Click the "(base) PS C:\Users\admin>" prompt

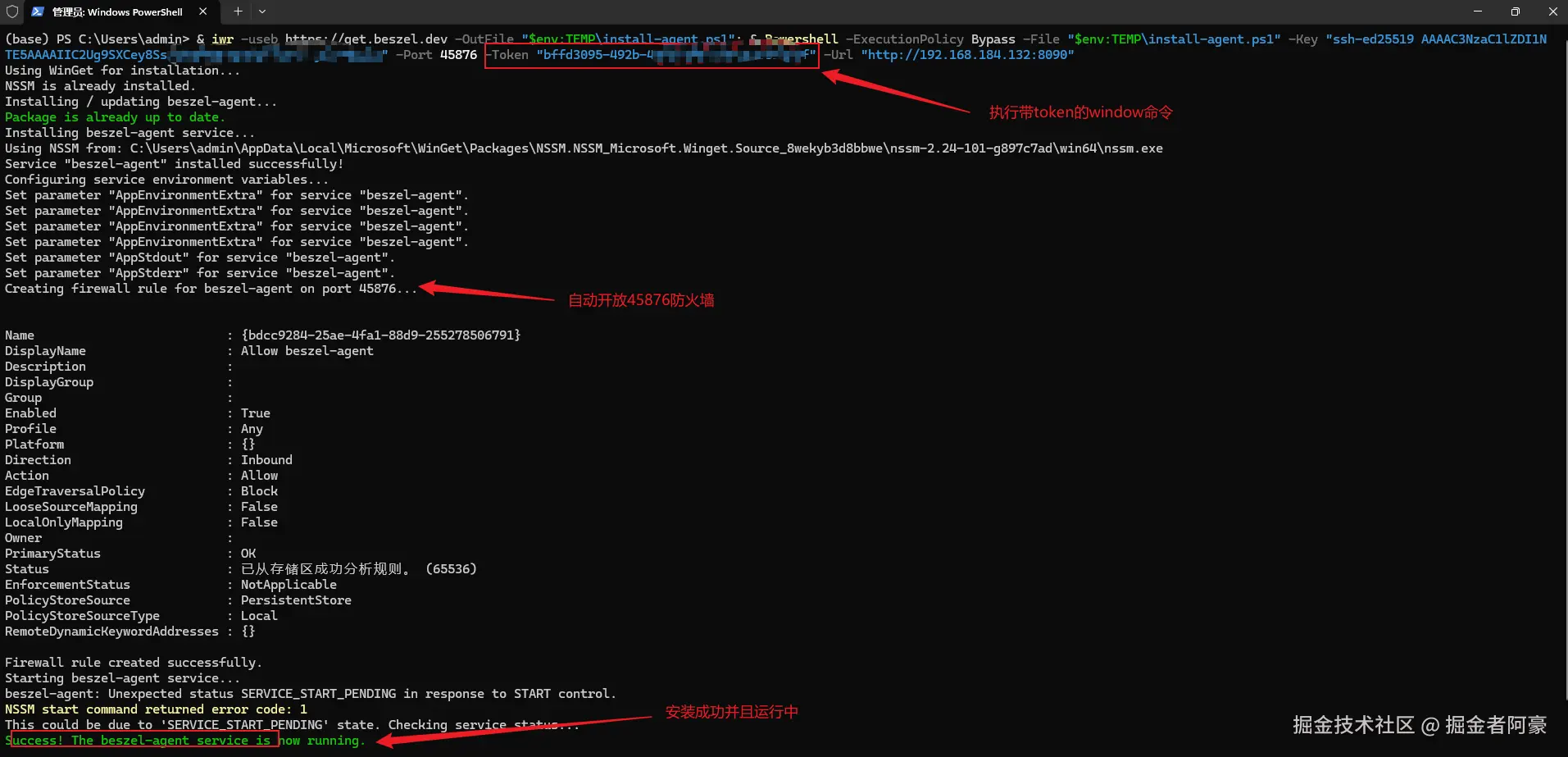coord(97,39)
